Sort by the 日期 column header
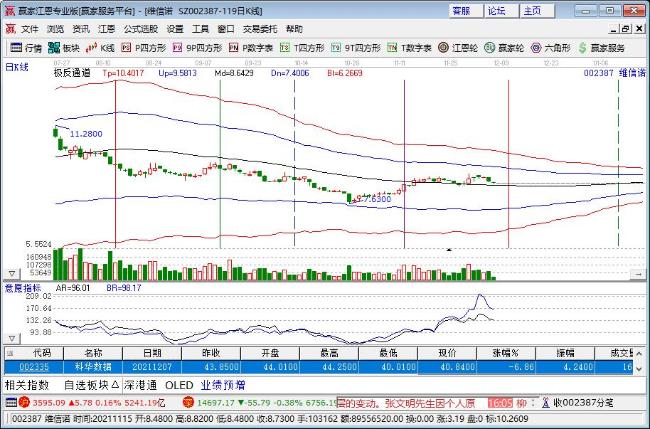The image size is (650, 429). coord(152,353)
